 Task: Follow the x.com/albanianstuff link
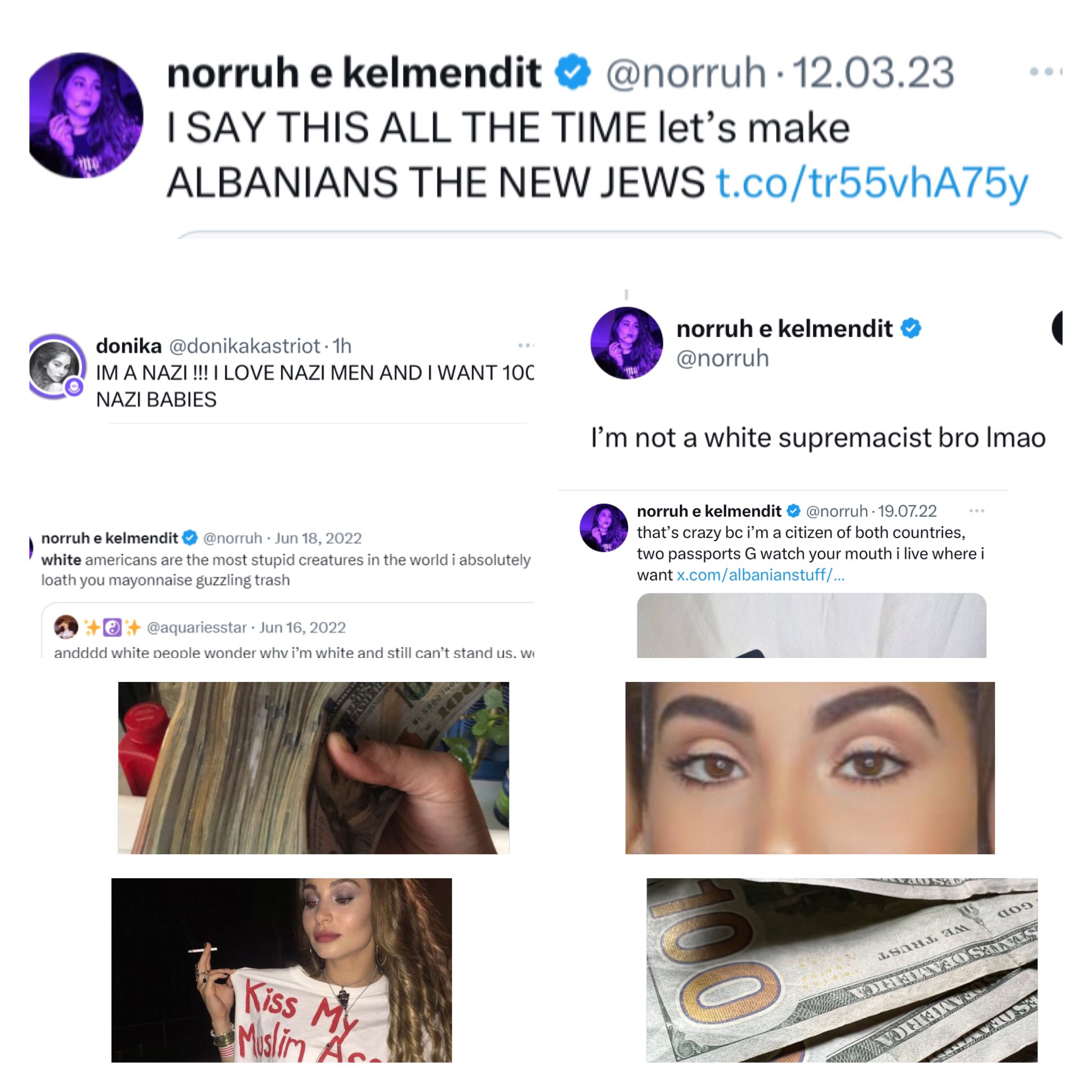(760, 575)
